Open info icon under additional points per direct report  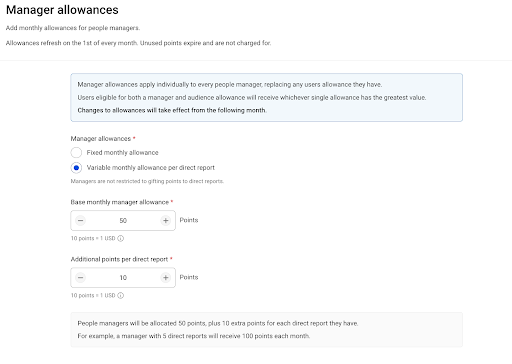[x=121, y=295]
